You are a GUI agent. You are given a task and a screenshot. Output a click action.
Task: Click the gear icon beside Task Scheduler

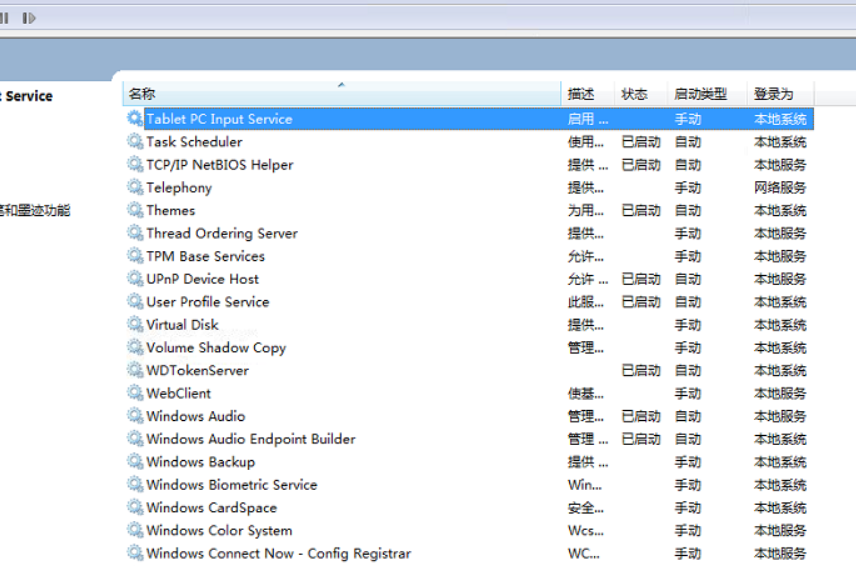[x=135, y=141]
